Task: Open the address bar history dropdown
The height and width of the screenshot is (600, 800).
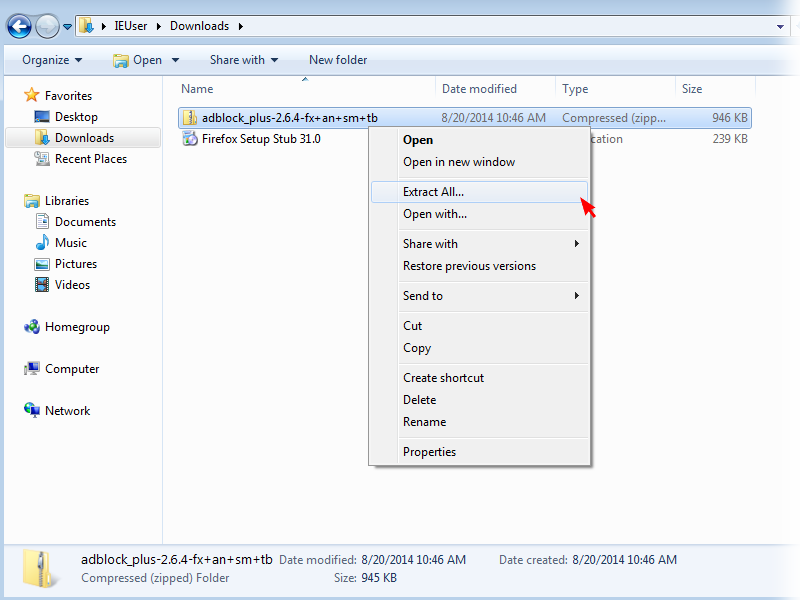Action: (x=780, y=27)
